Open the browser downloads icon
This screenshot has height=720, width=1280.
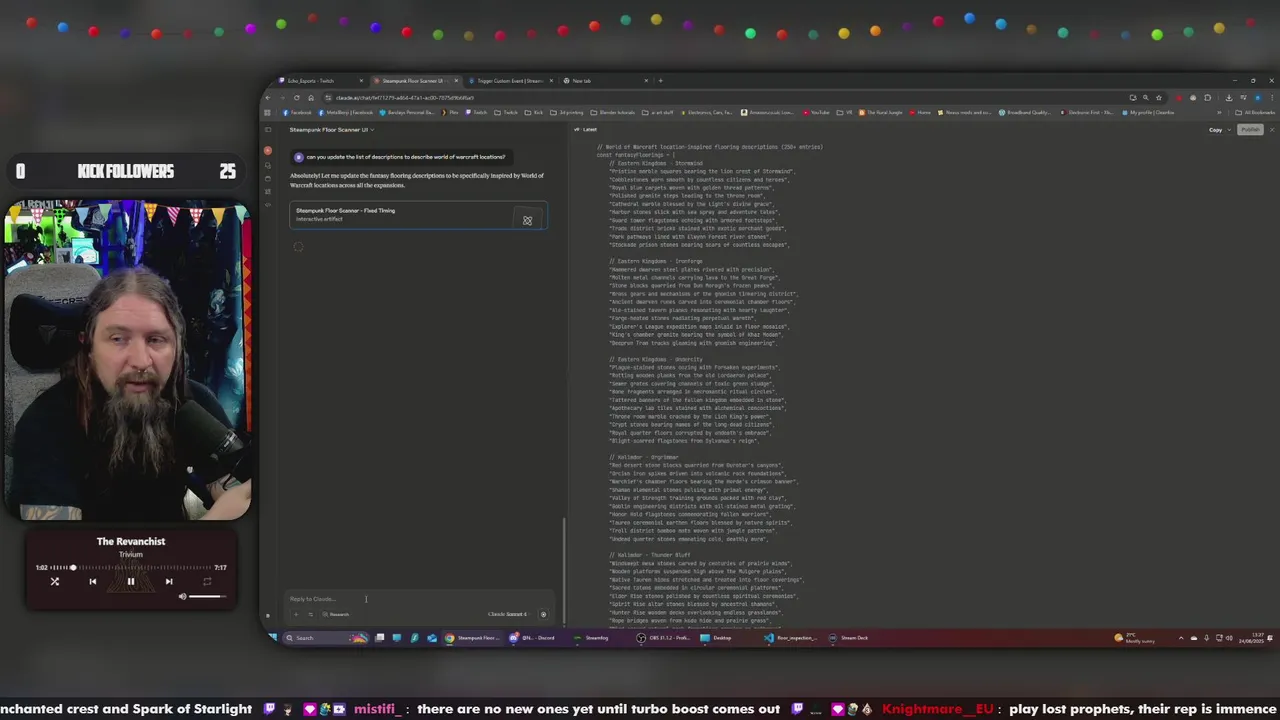coord(1228,97)
